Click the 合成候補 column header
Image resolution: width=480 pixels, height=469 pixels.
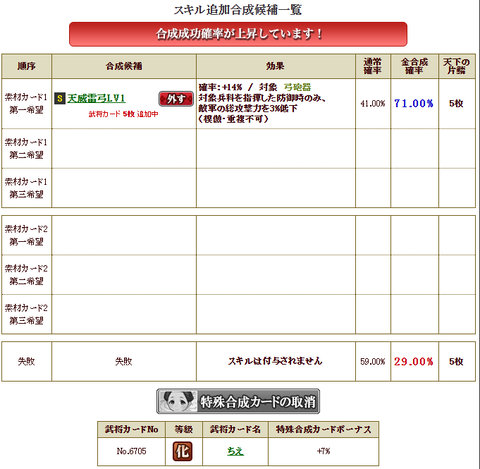tap(124, 66)
